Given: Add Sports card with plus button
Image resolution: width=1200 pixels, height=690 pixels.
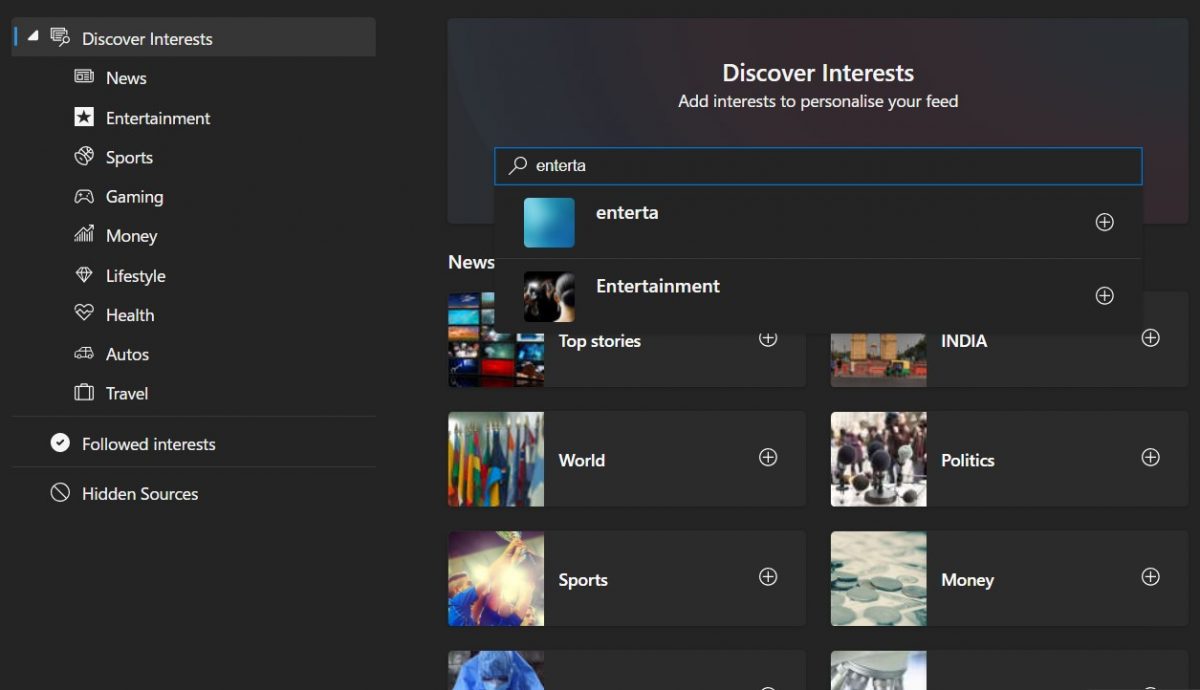Looking at the screenshot, I should [x=768, y=577].
